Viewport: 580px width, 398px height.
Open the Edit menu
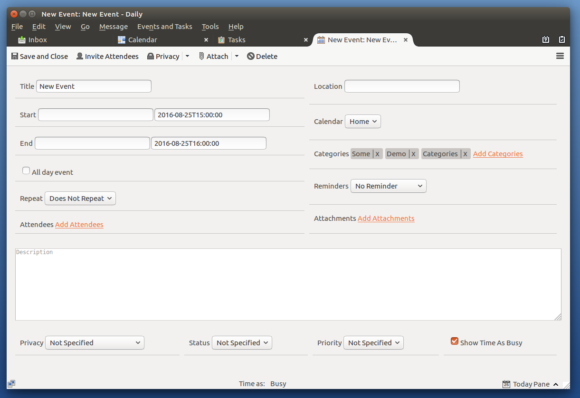pyautogui.click(x=38, y=27)
